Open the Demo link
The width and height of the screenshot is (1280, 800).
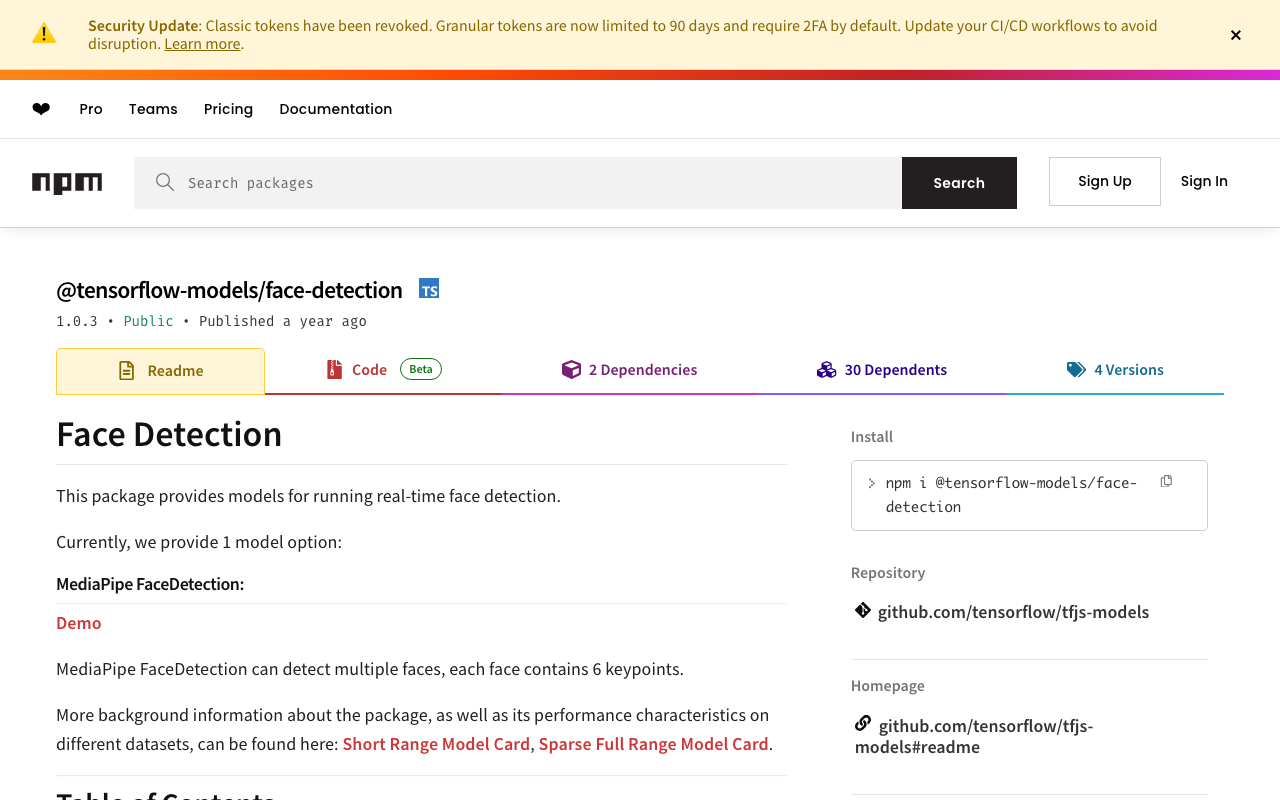tap(79, 623)
